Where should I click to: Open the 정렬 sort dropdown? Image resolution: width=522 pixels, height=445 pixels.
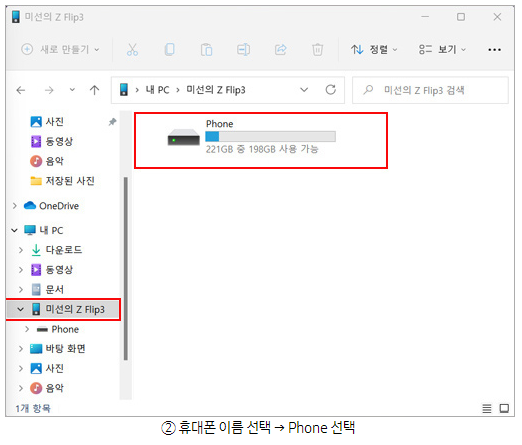coord(374,50)
